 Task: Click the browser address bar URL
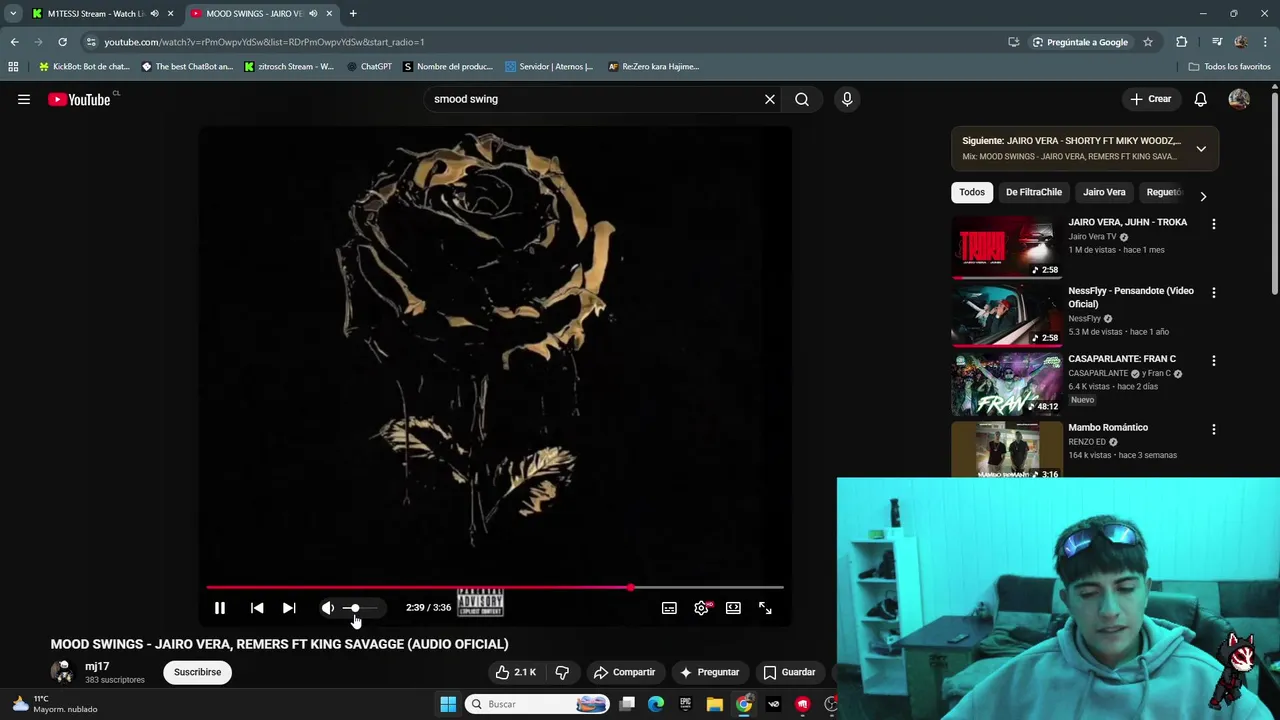pos(264,42)
